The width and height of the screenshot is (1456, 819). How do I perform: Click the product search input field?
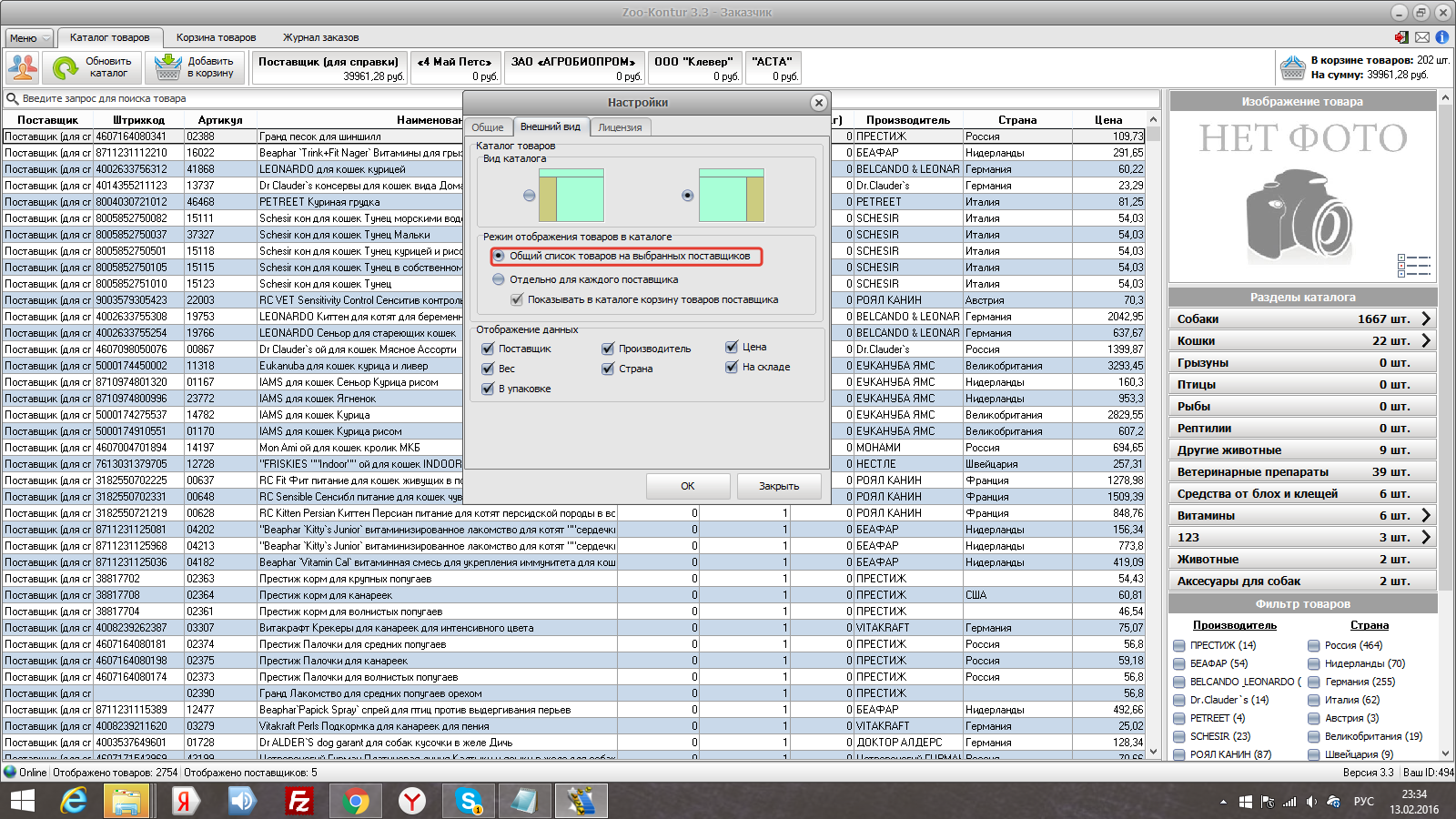582,98
